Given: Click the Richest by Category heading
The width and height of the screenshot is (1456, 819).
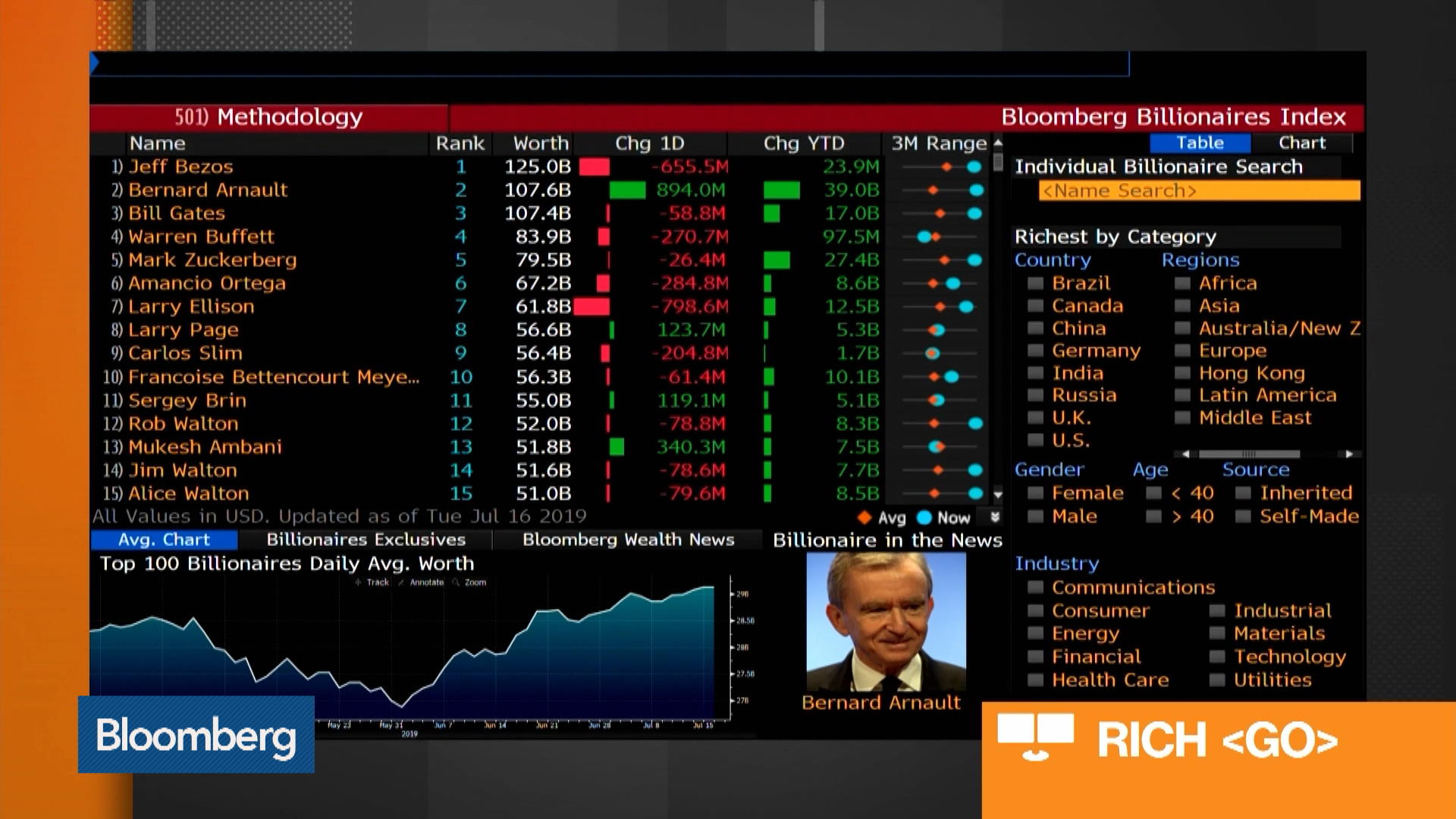Looking at the screenshot, I should coord(1116,237).
